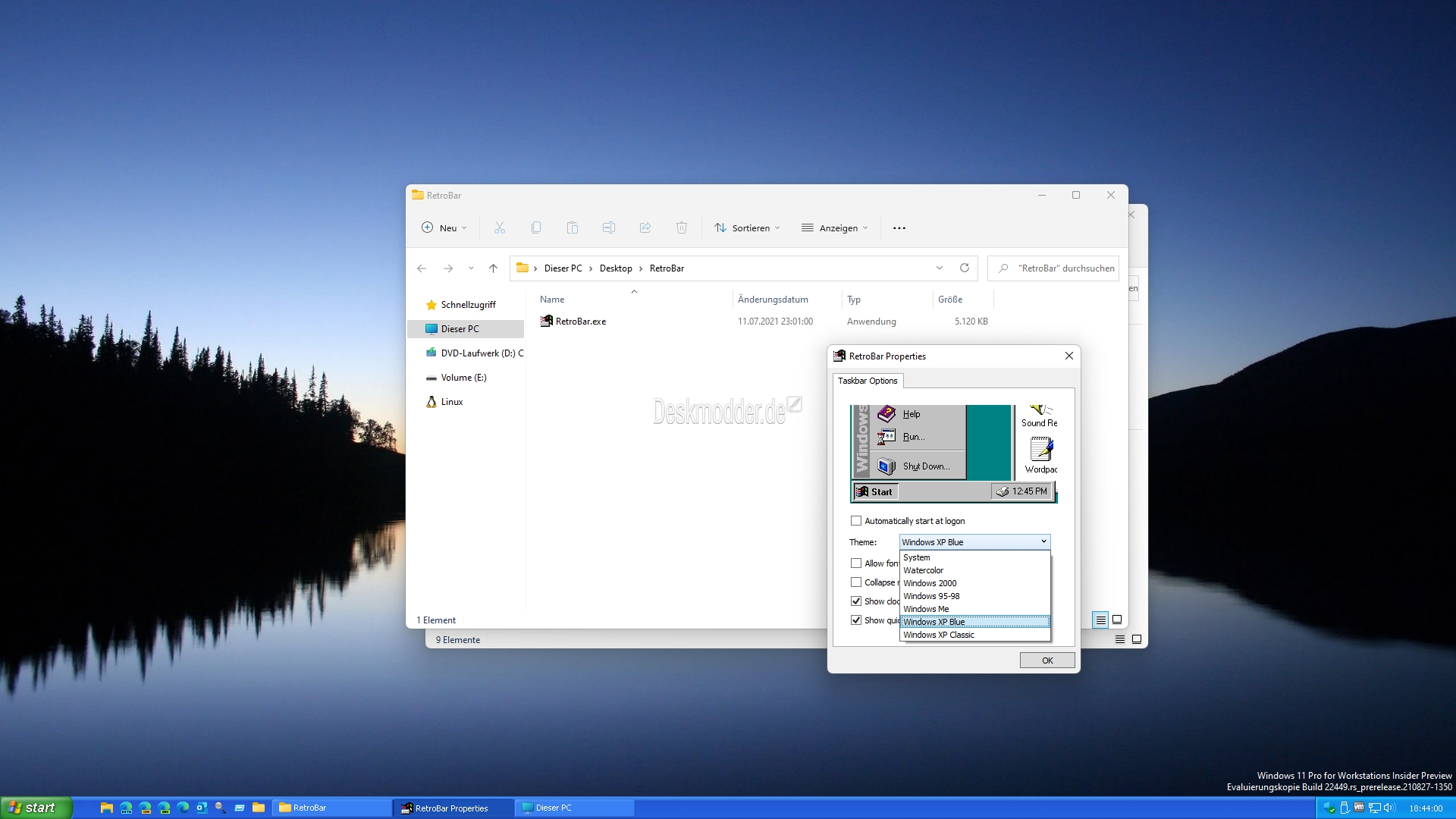1456x819 pixels.
Task: Go forward with the right arrow in Explorer
Action: tap(448, 268)
